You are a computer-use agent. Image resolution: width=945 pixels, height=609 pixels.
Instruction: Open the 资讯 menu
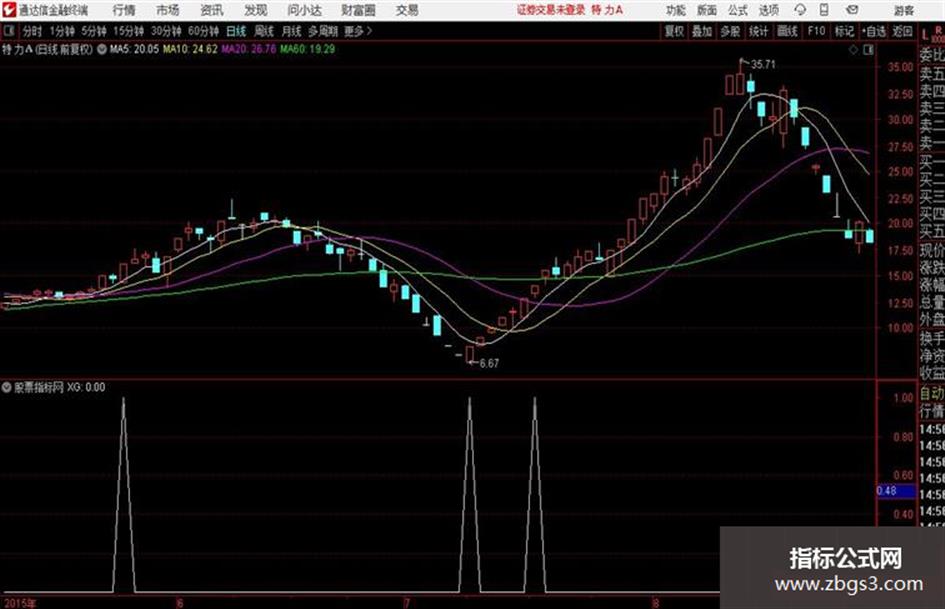(212, 10)
